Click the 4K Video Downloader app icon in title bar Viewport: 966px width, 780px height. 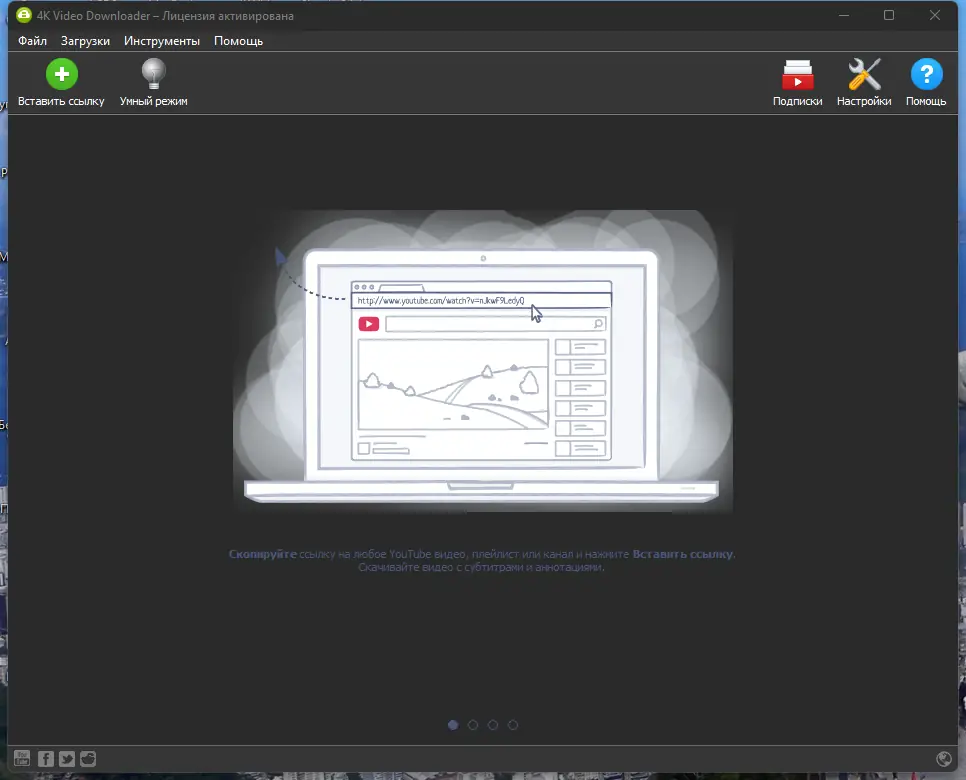point(24,15)
